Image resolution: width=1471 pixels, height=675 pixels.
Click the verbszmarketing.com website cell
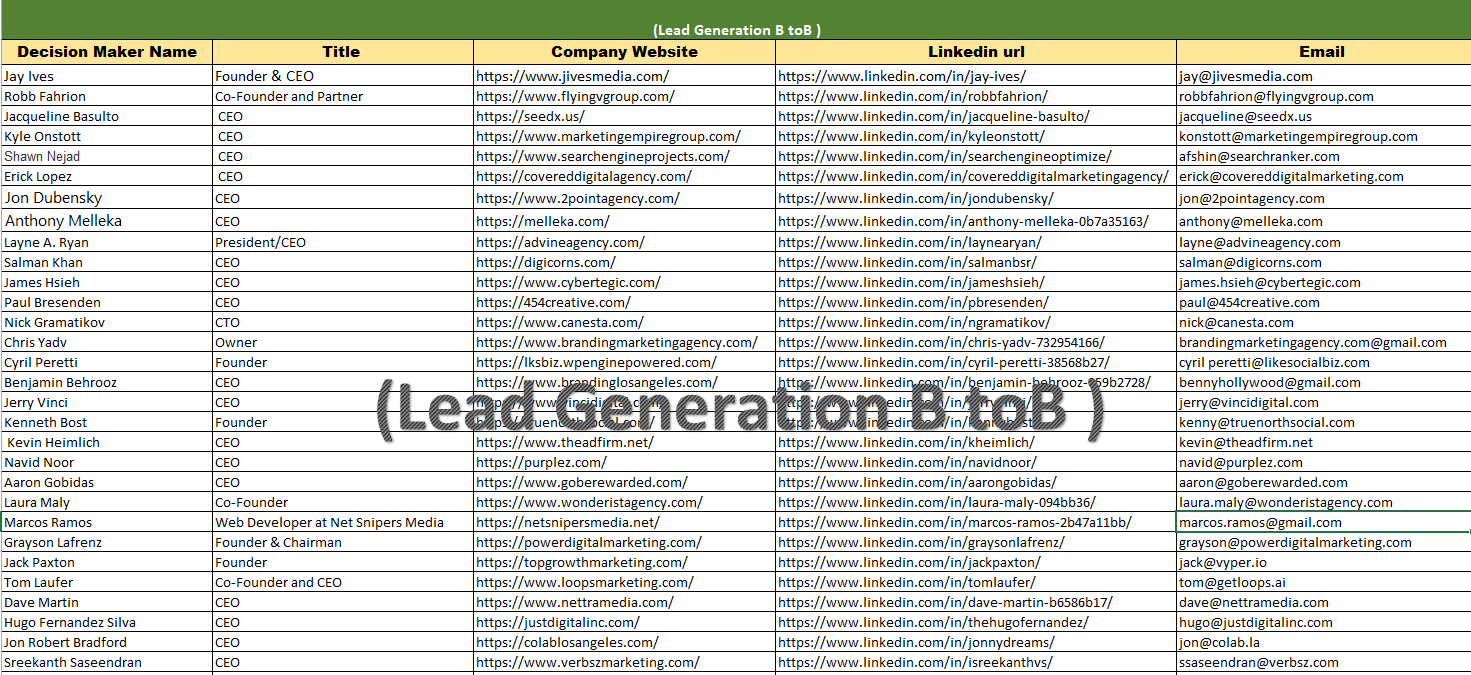click(x=625, y=662)
